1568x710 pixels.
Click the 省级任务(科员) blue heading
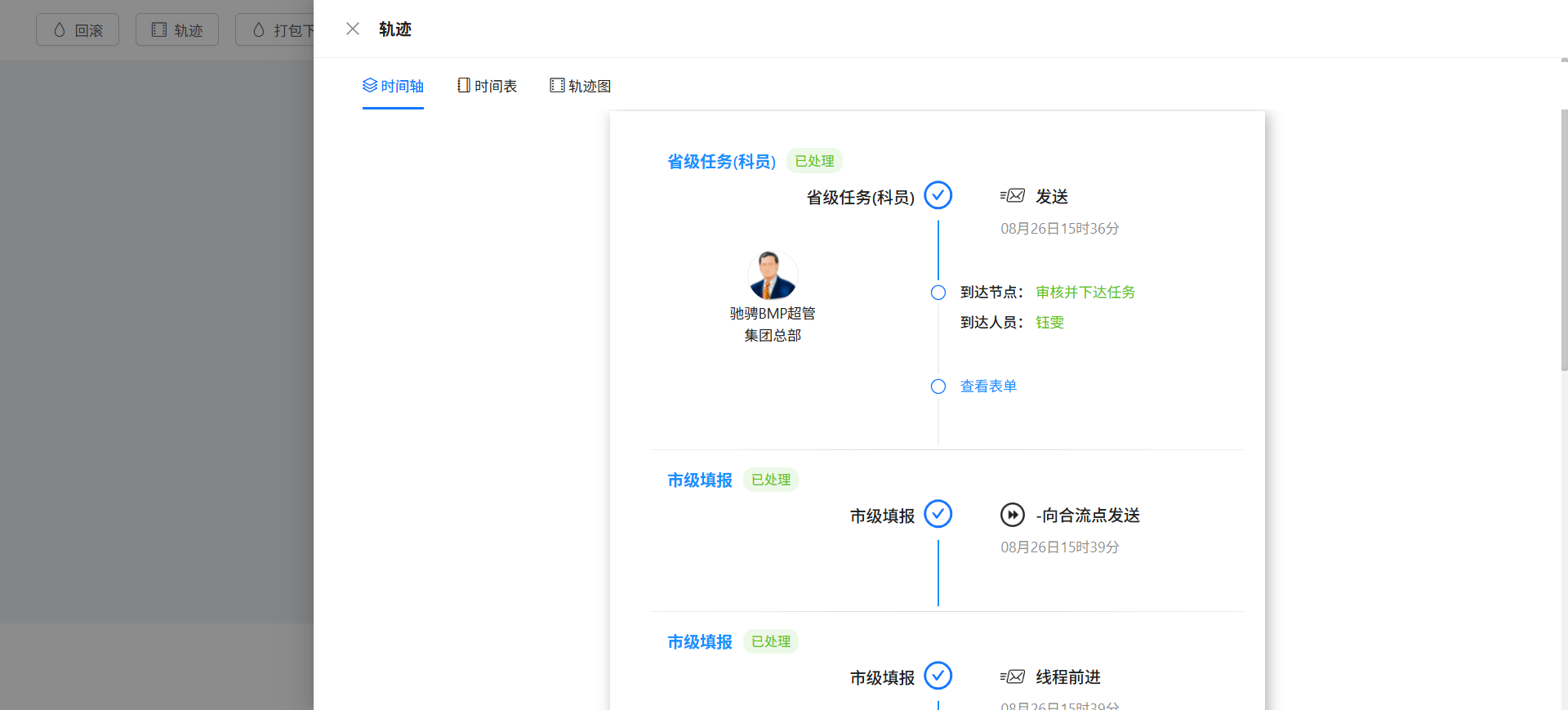click(722, 161)
